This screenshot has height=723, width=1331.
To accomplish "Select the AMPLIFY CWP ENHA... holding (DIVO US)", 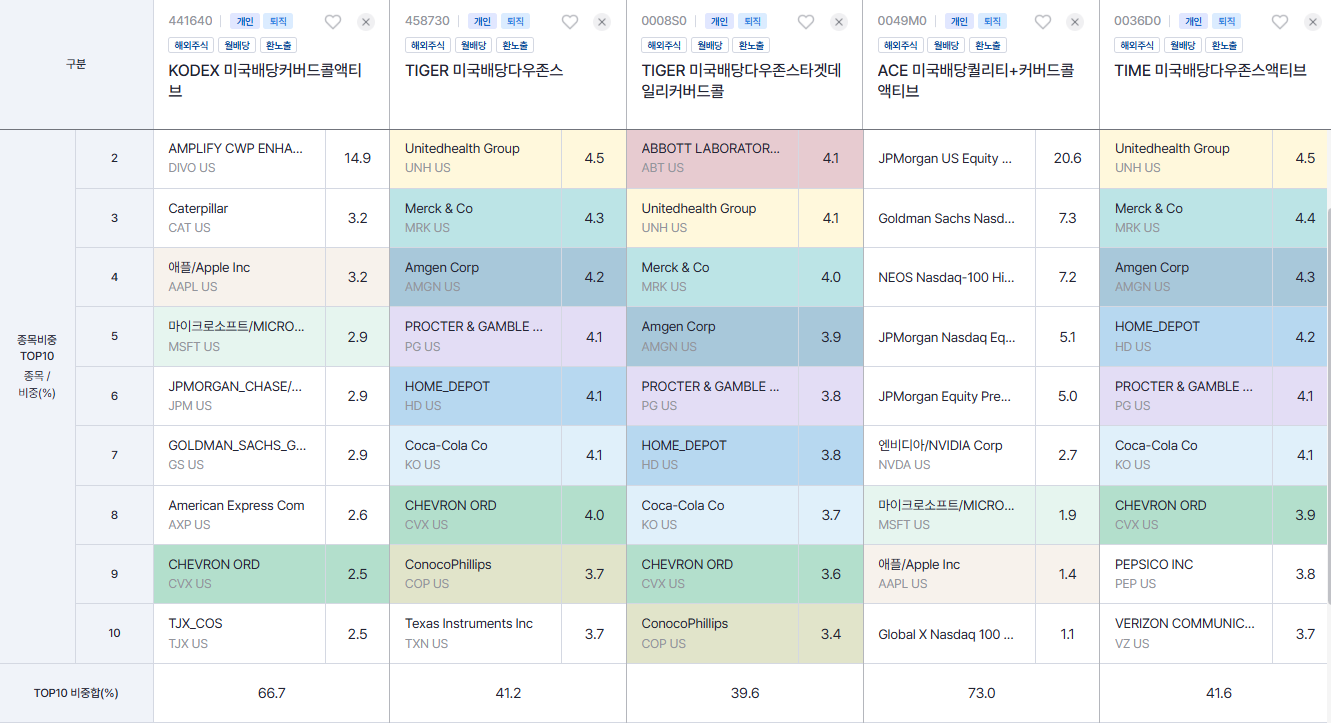I will click(x=239, y=158).
